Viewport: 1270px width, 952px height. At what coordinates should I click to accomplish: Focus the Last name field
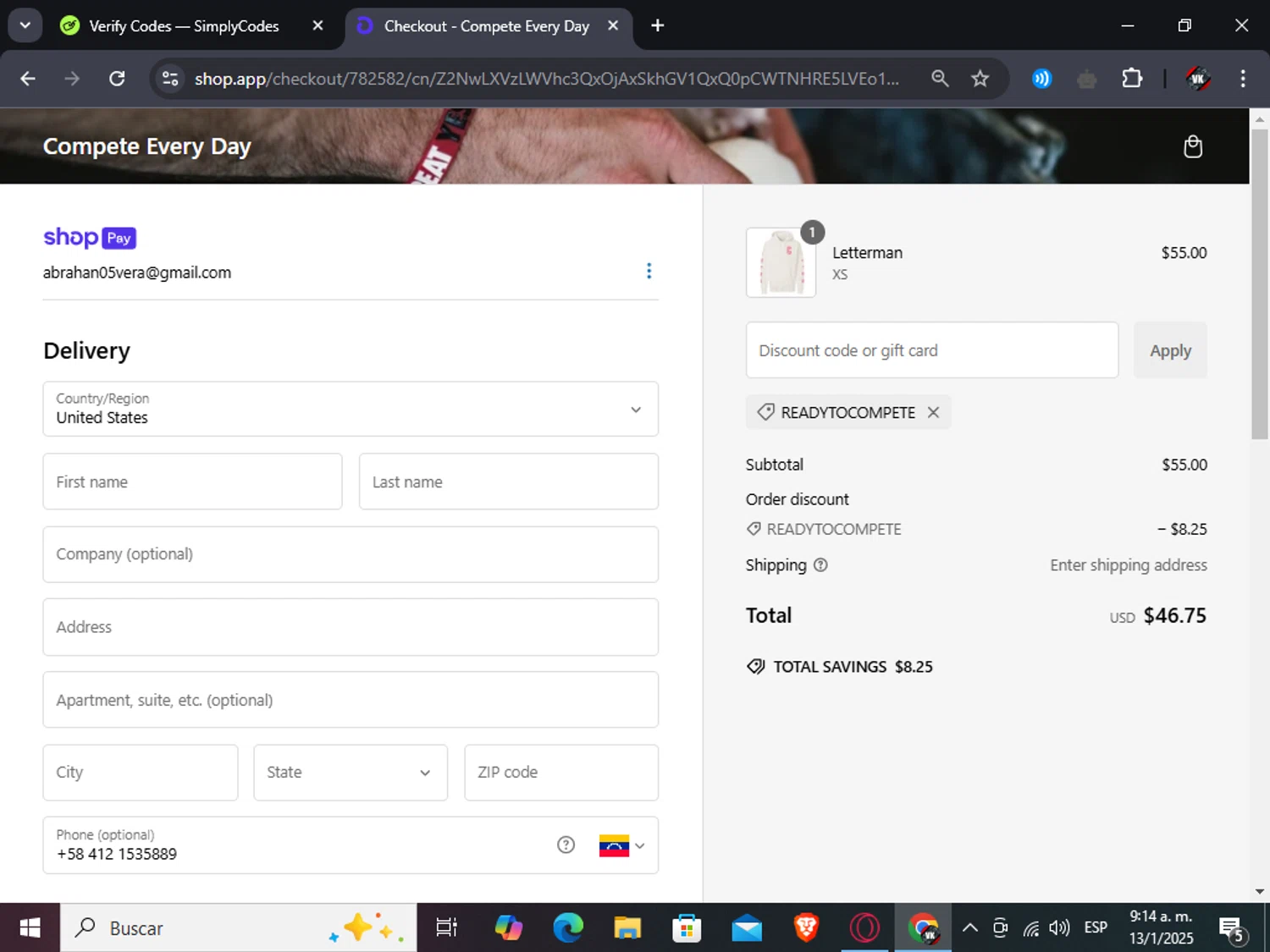(x=508, y=482)
